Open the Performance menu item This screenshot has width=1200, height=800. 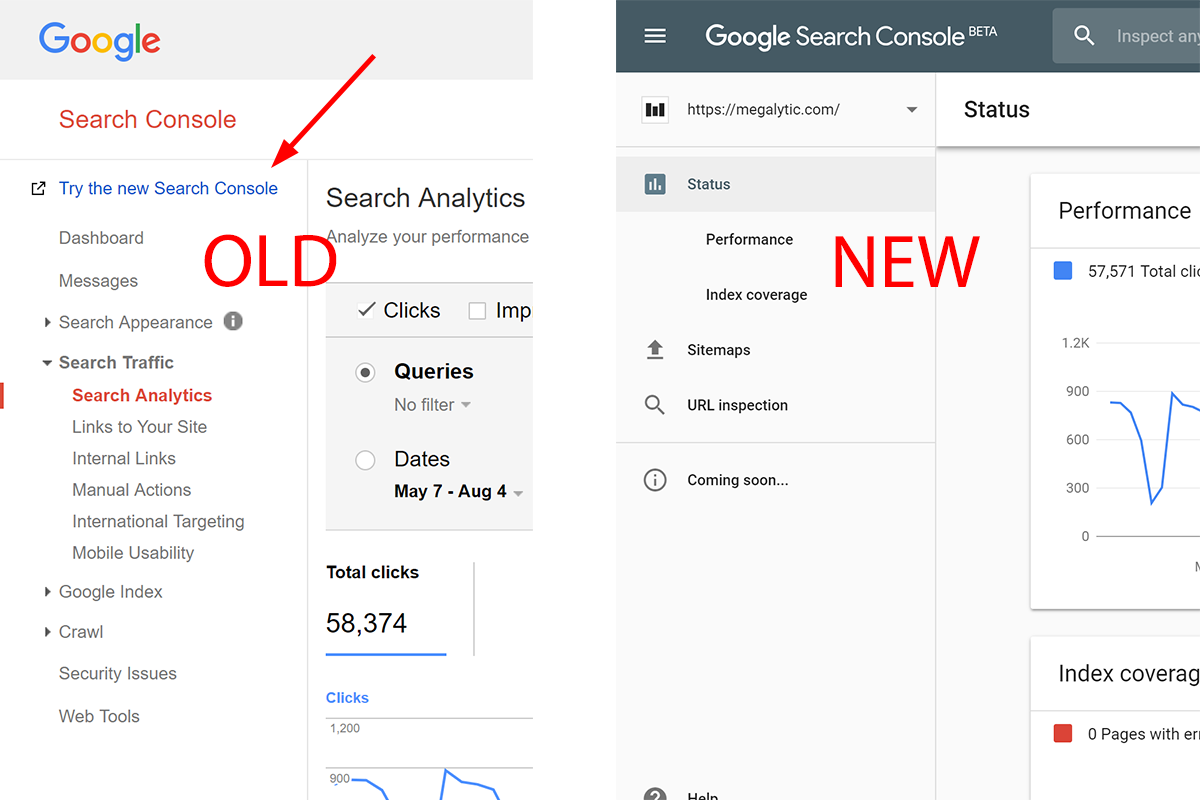tap(749, 240)
